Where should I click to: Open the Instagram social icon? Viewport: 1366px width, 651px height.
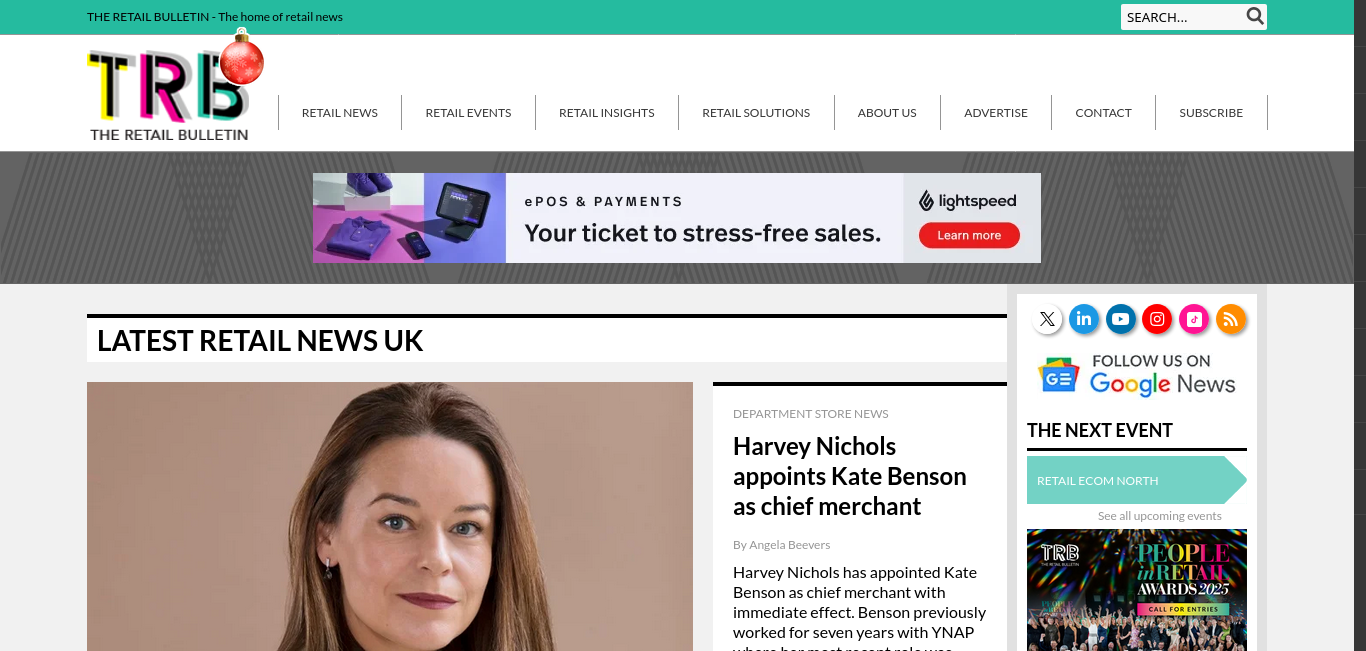click(x=1157, y=319)
